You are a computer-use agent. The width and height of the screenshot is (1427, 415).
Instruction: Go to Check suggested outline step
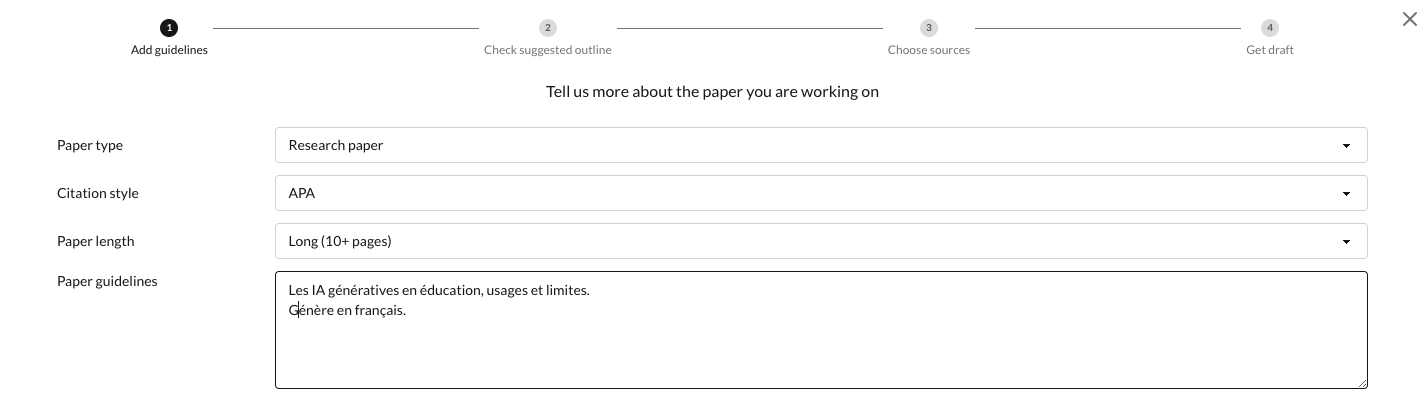(547, 50)
